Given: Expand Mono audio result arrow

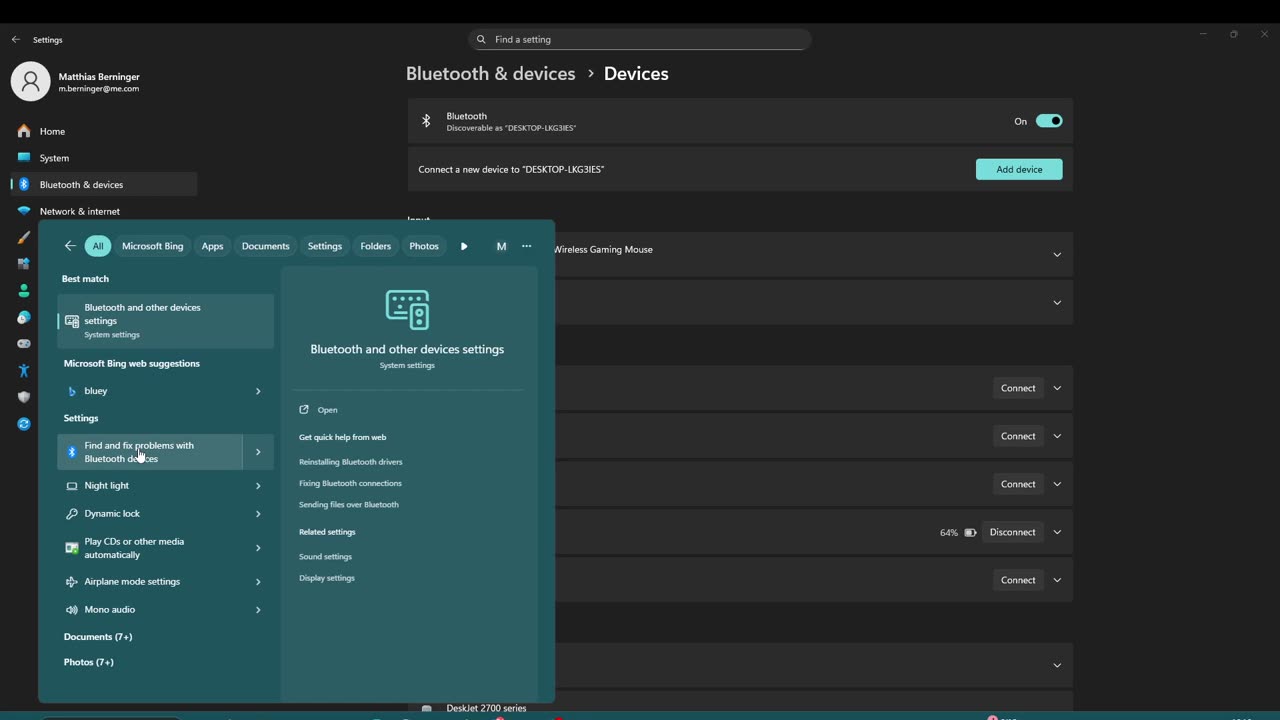Looking at the screenshot, I should [x=258, y=610].
